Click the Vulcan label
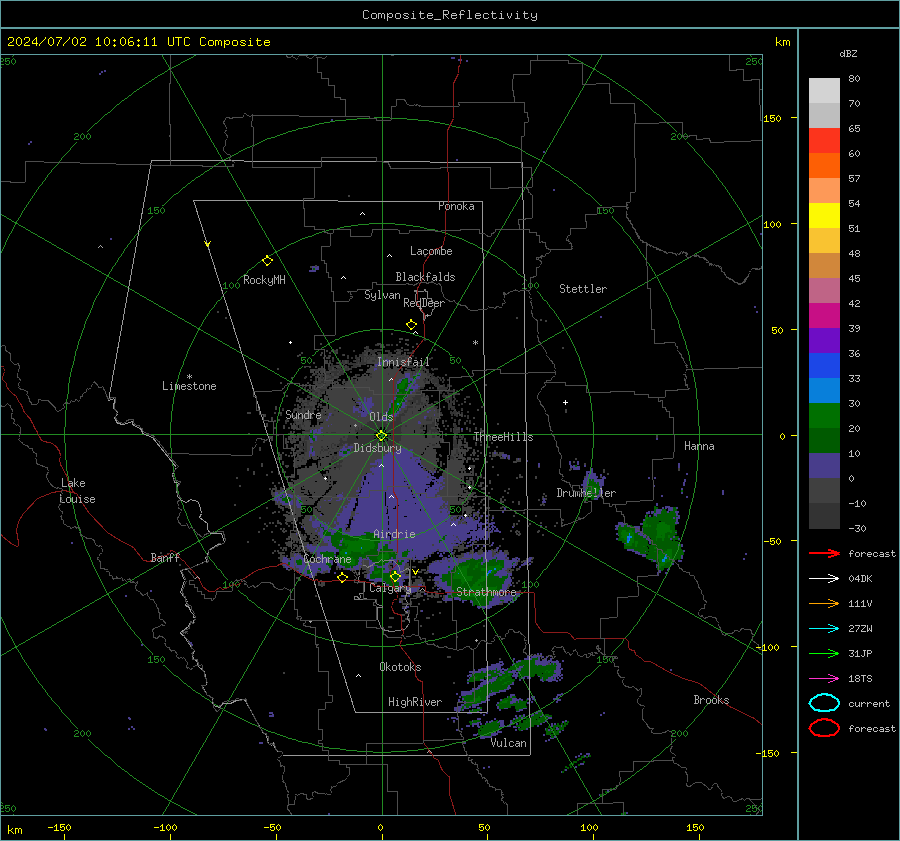900x841 pixels. pyautogui.click(x=508, y=743)
